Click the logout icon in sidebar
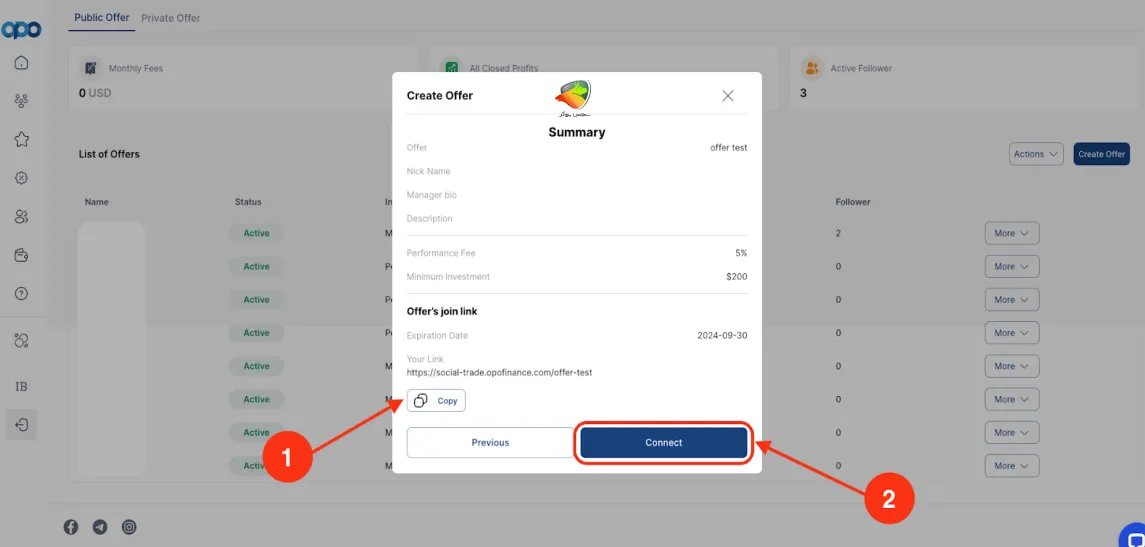Image resolution: width=1145 pixels, height=547 pixels. tap(21, 424)
